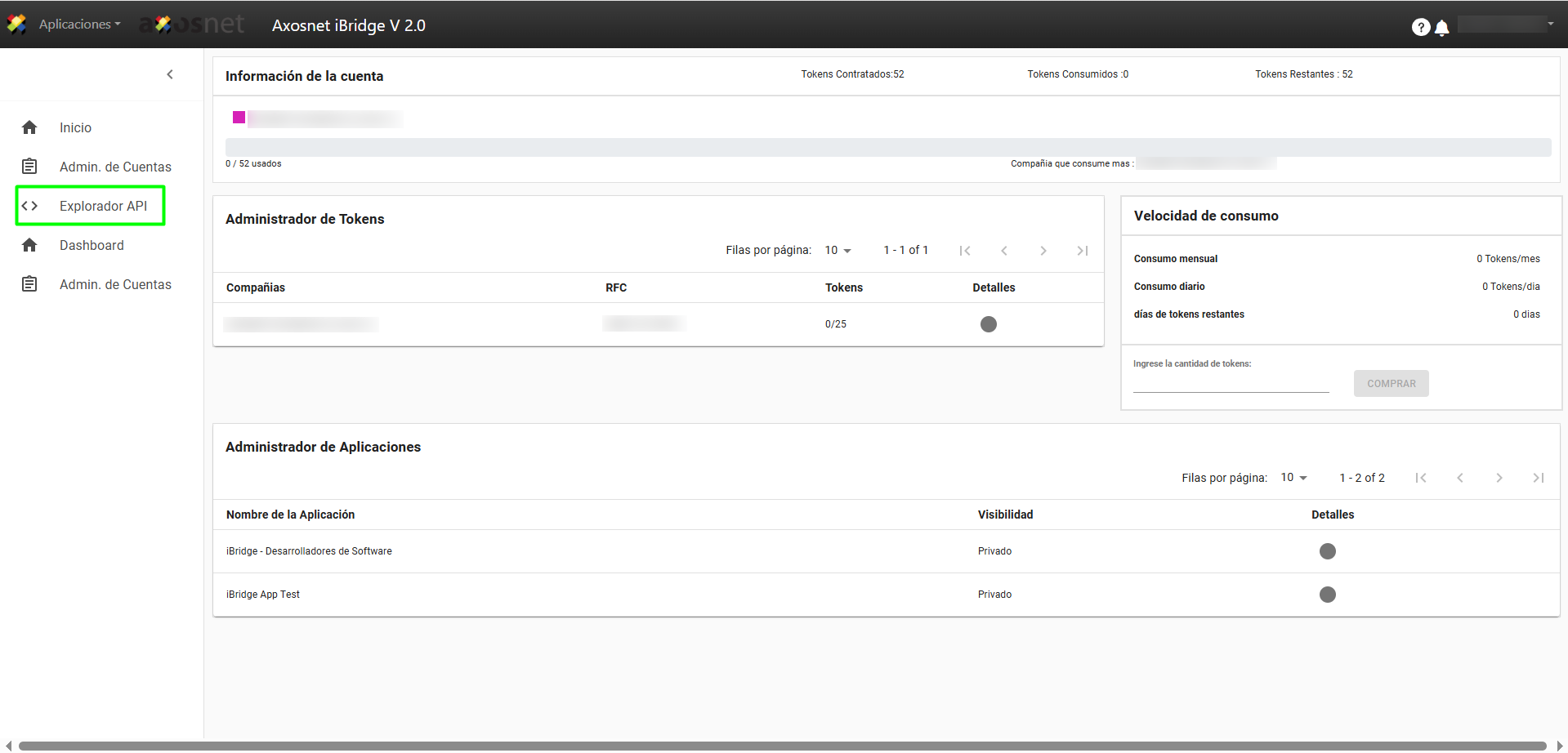Viewport: 1568px width, 753px height.
Task: Jump to first page in Administrador de Tokens
Action: point(965,251)
